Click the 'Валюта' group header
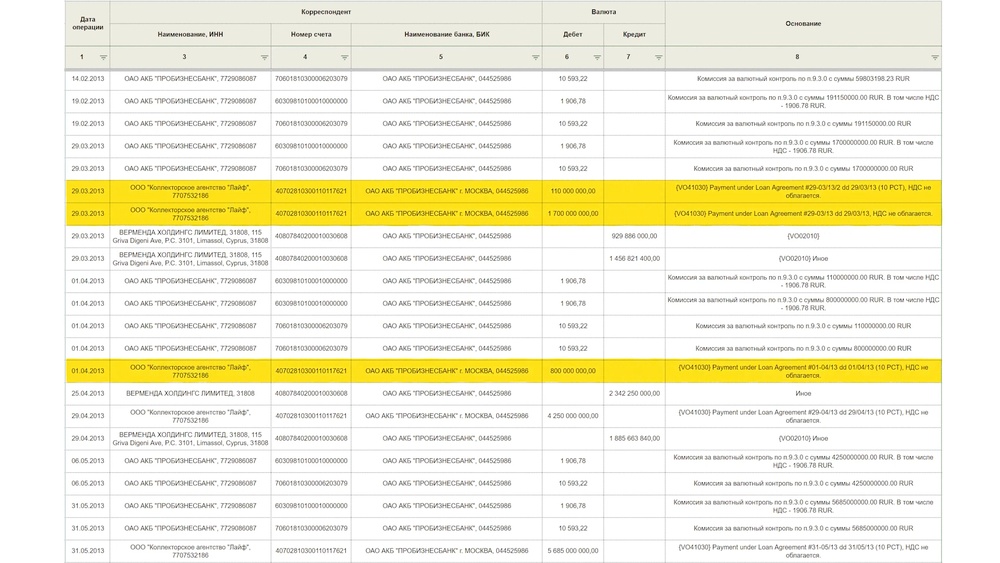 pos(604,11)
